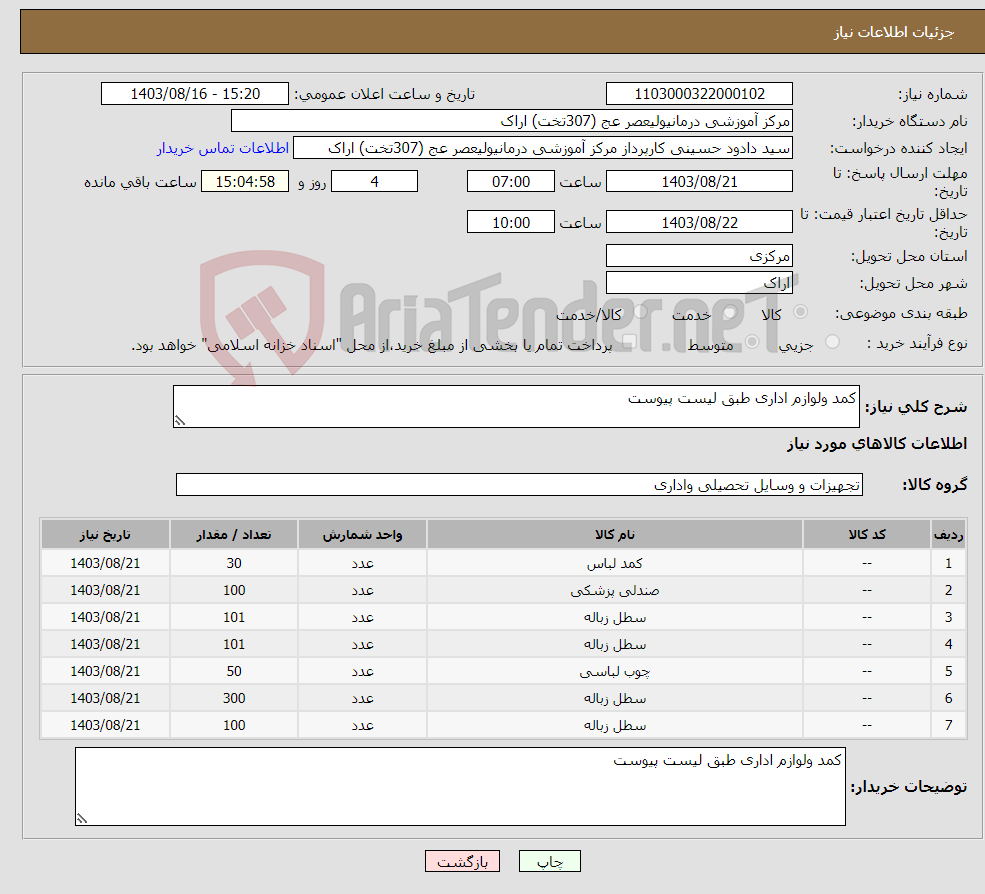Click the price validity date 1403/08/22 field

click(x=699, y=222)
